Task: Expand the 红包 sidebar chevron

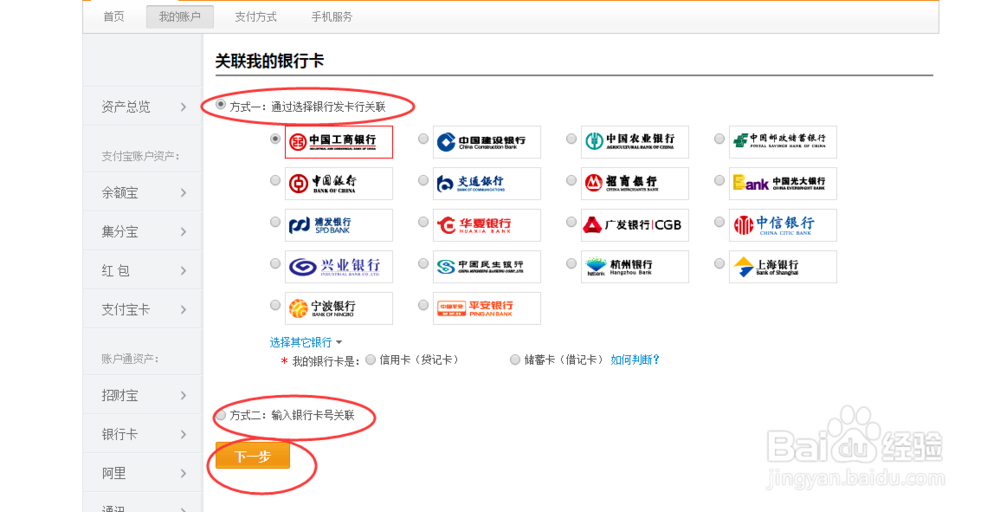Action: coord(184,270)
